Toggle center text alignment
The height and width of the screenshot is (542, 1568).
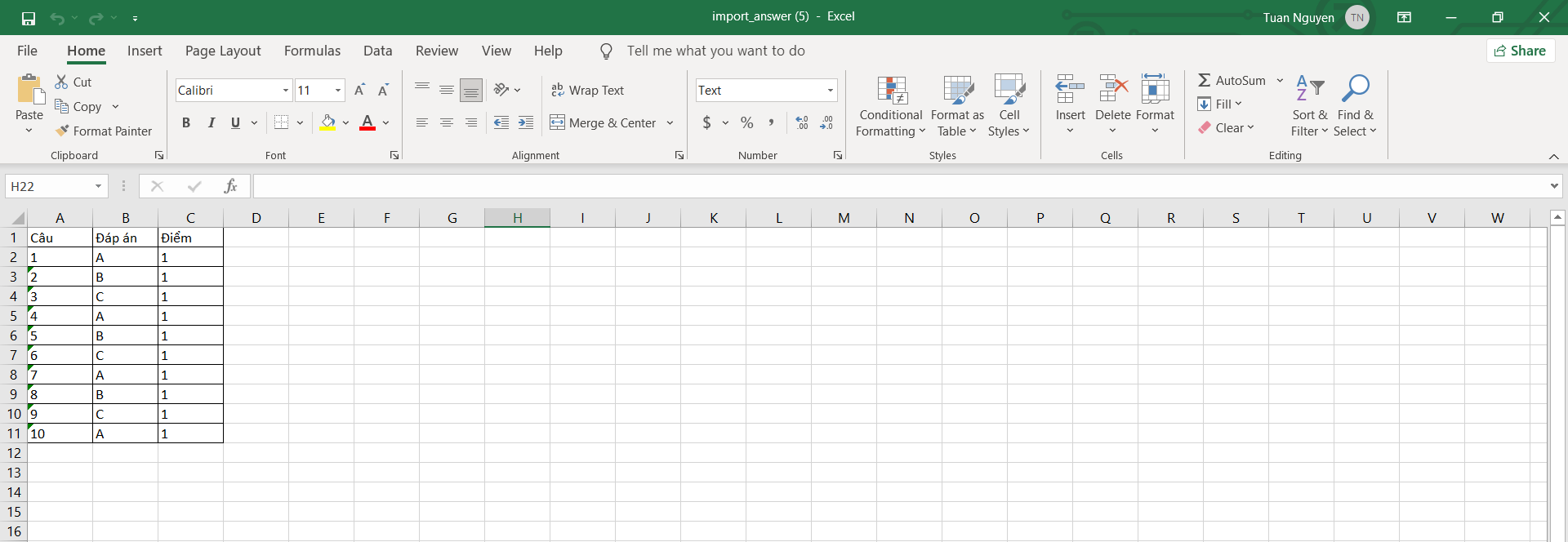tap(447, 122)
